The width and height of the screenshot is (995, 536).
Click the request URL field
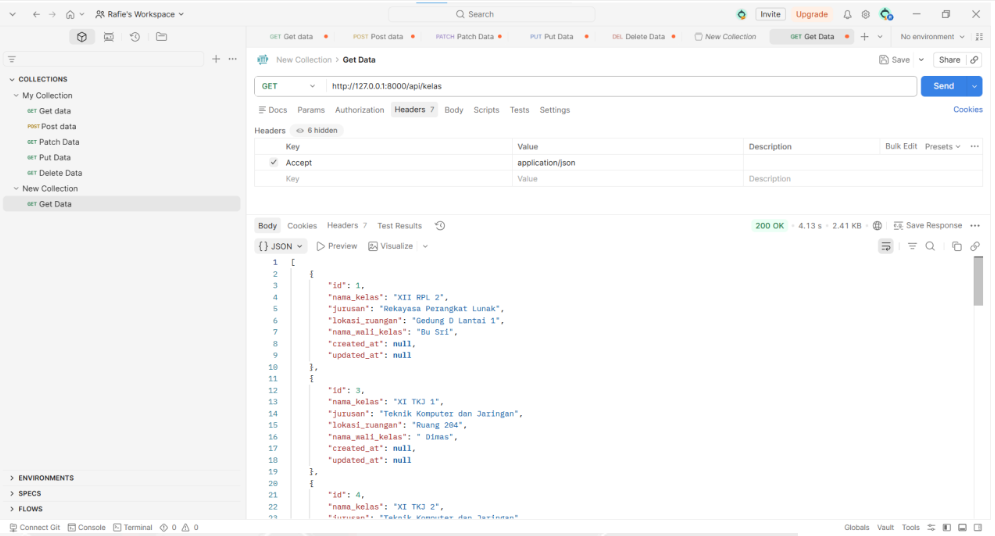pos(621,86)
